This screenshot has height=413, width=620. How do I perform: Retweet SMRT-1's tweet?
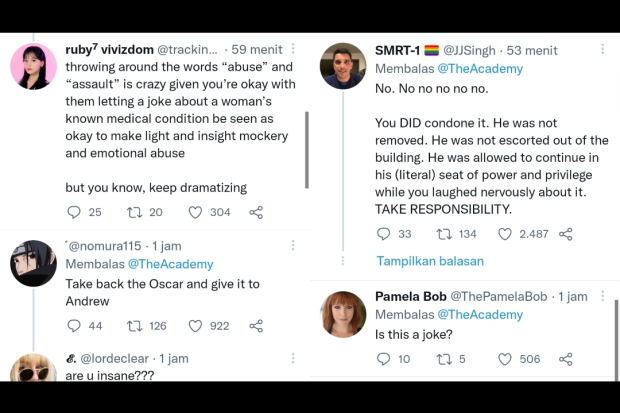coord(444,234)
